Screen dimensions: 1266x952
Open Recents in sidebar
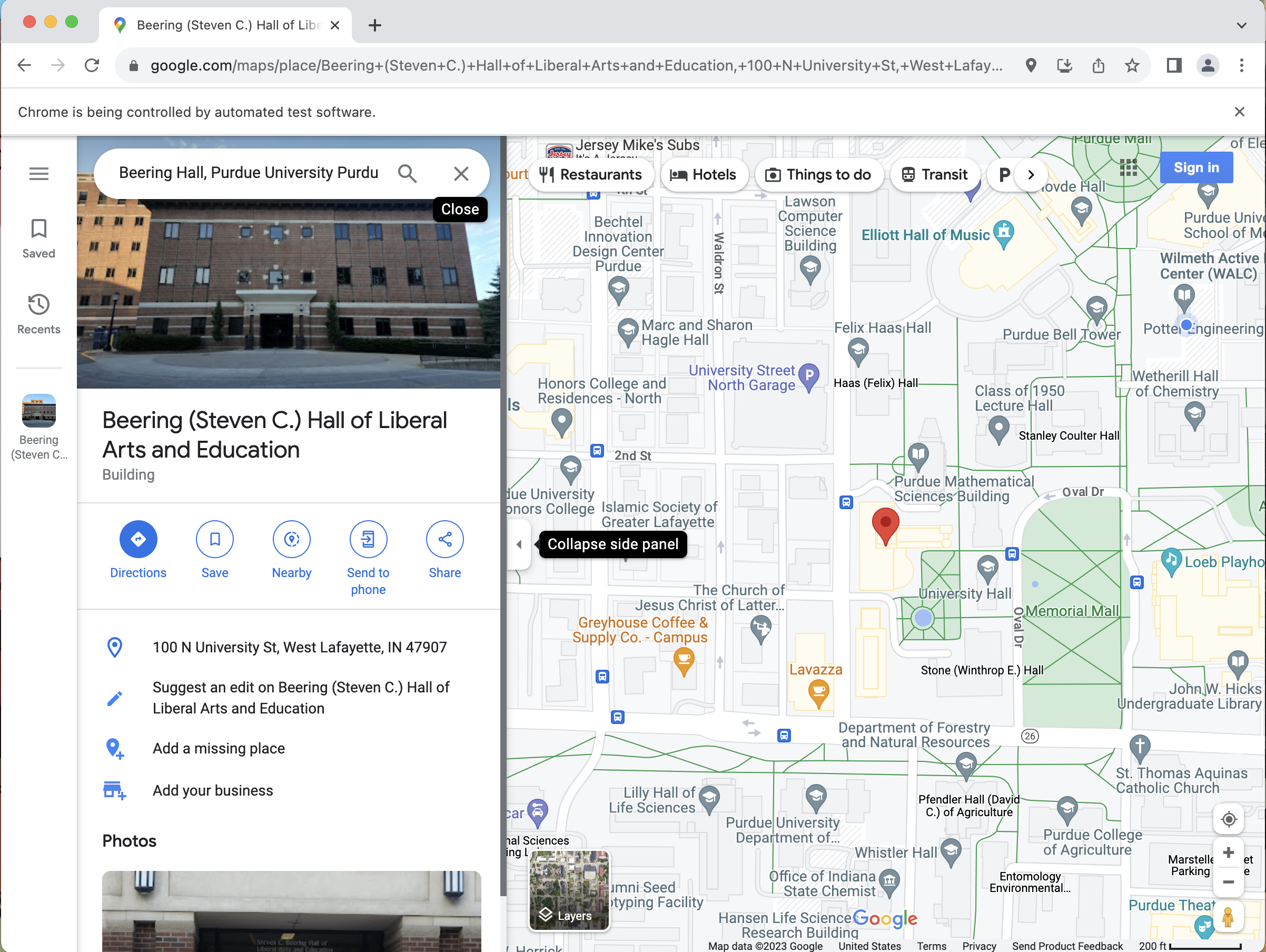click(38, 314)
